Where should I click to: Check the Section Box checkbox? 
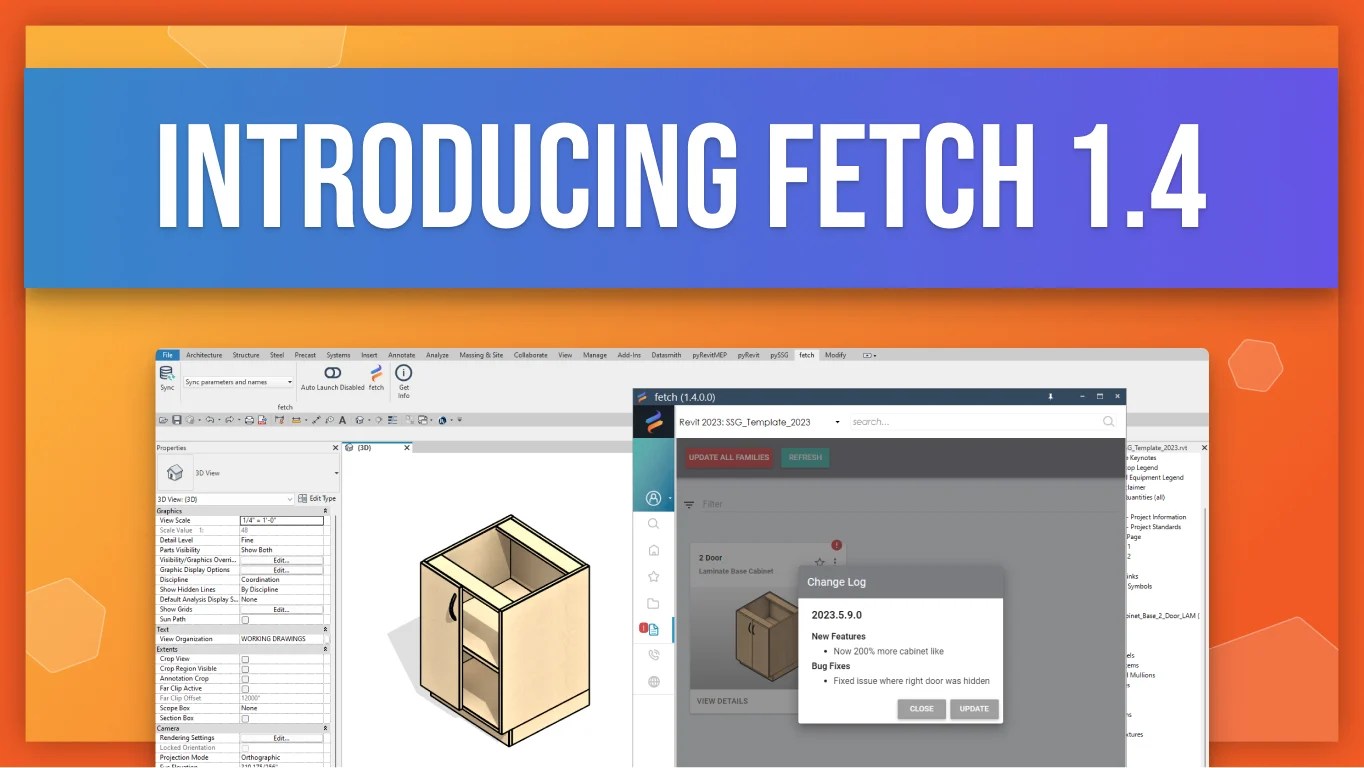tap(245, 718)
